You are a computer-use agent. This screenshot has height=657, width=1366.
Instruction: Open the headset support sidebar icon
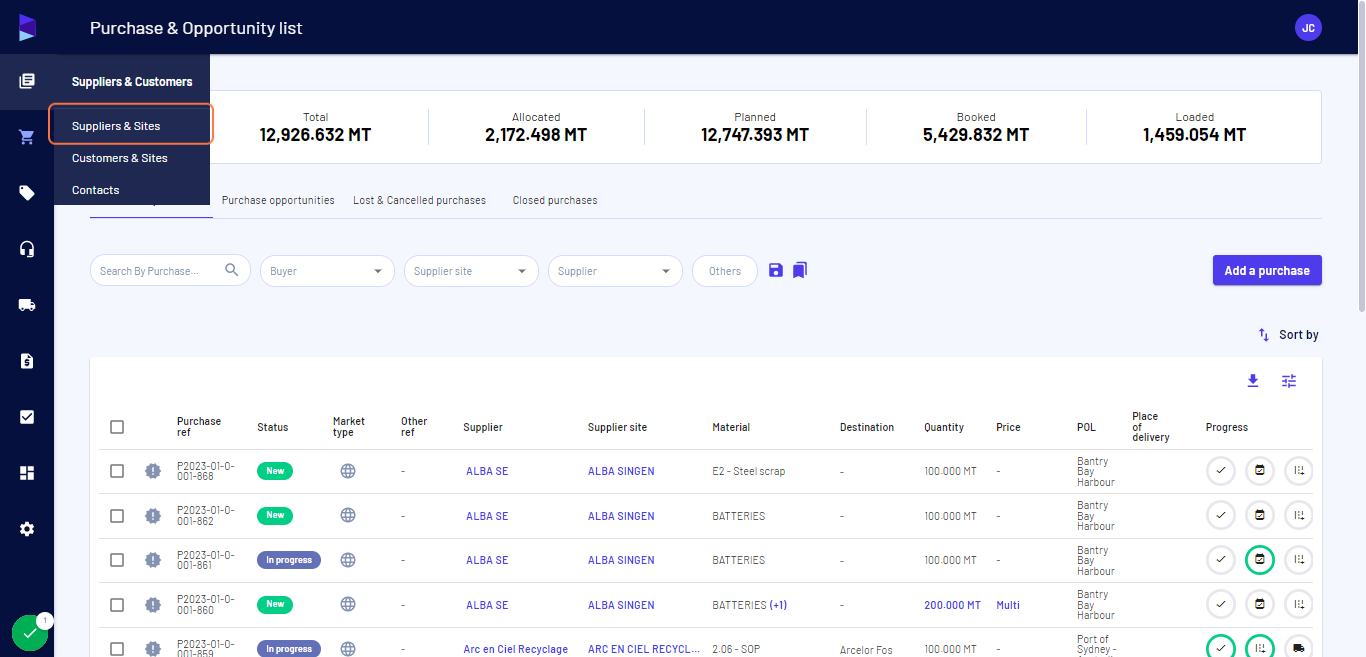(x=27, y=249)
